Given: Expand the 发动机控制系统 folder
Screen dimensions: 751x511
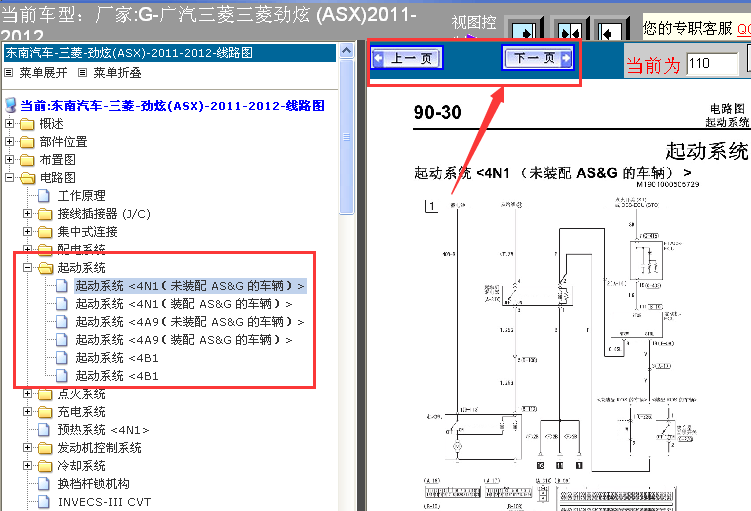Looking at the screenshot, I should pyautogui.click(x=27, y=448).
